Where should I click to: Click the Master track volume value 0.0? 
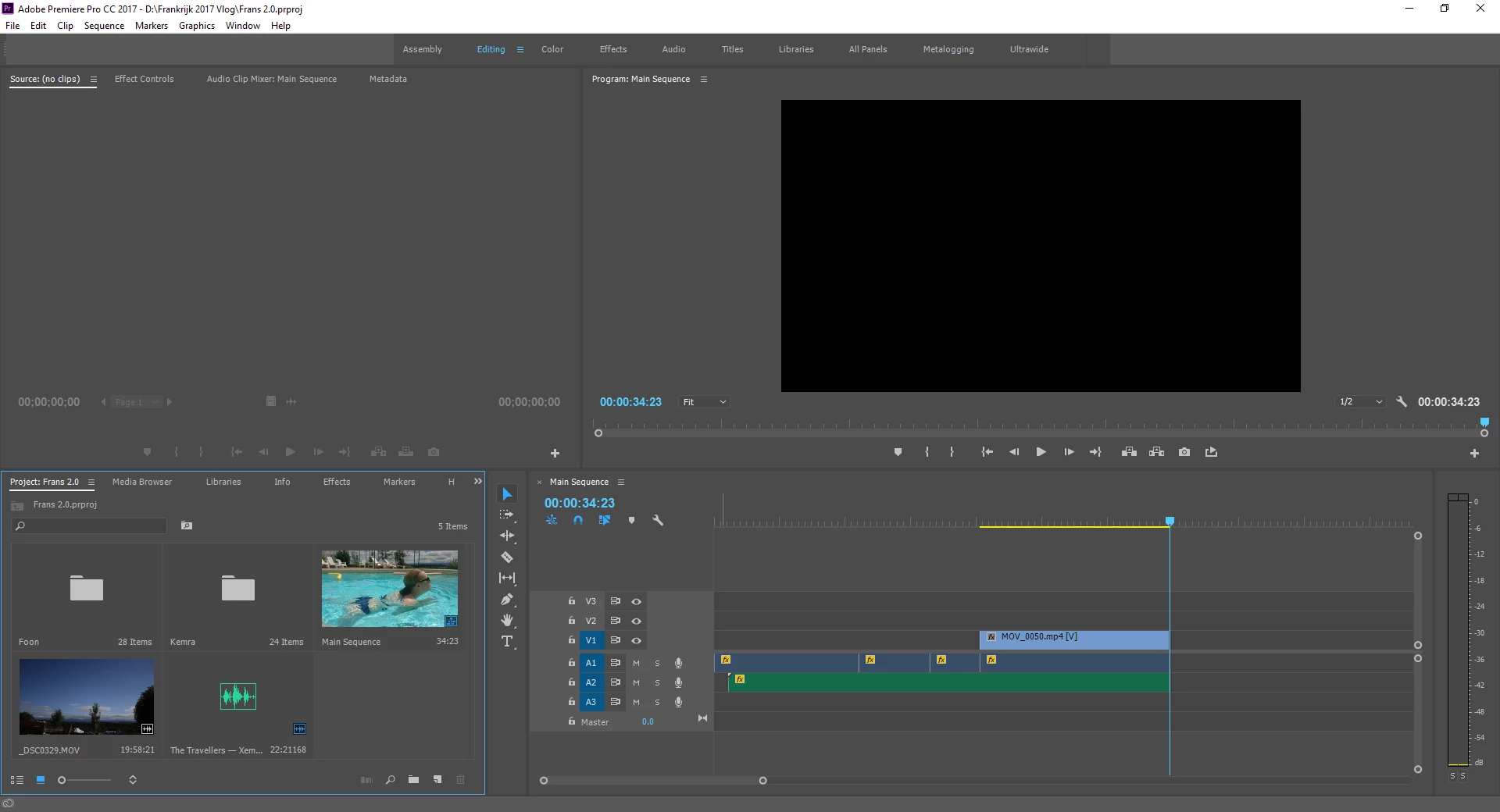(x=648, y=721)
